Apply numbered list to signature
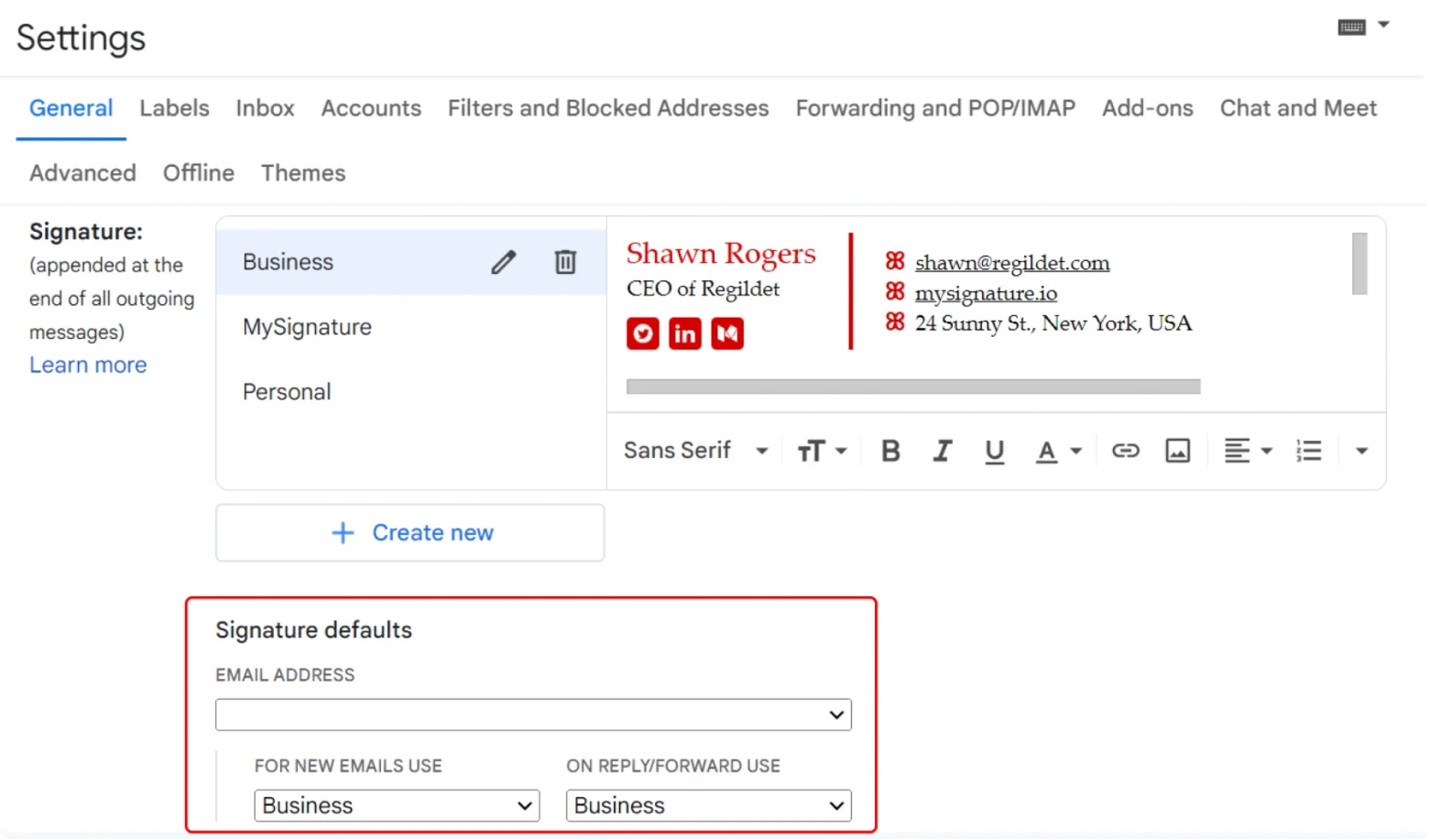The width and height of the screenshot is (1429, 840). point(1308,451)
